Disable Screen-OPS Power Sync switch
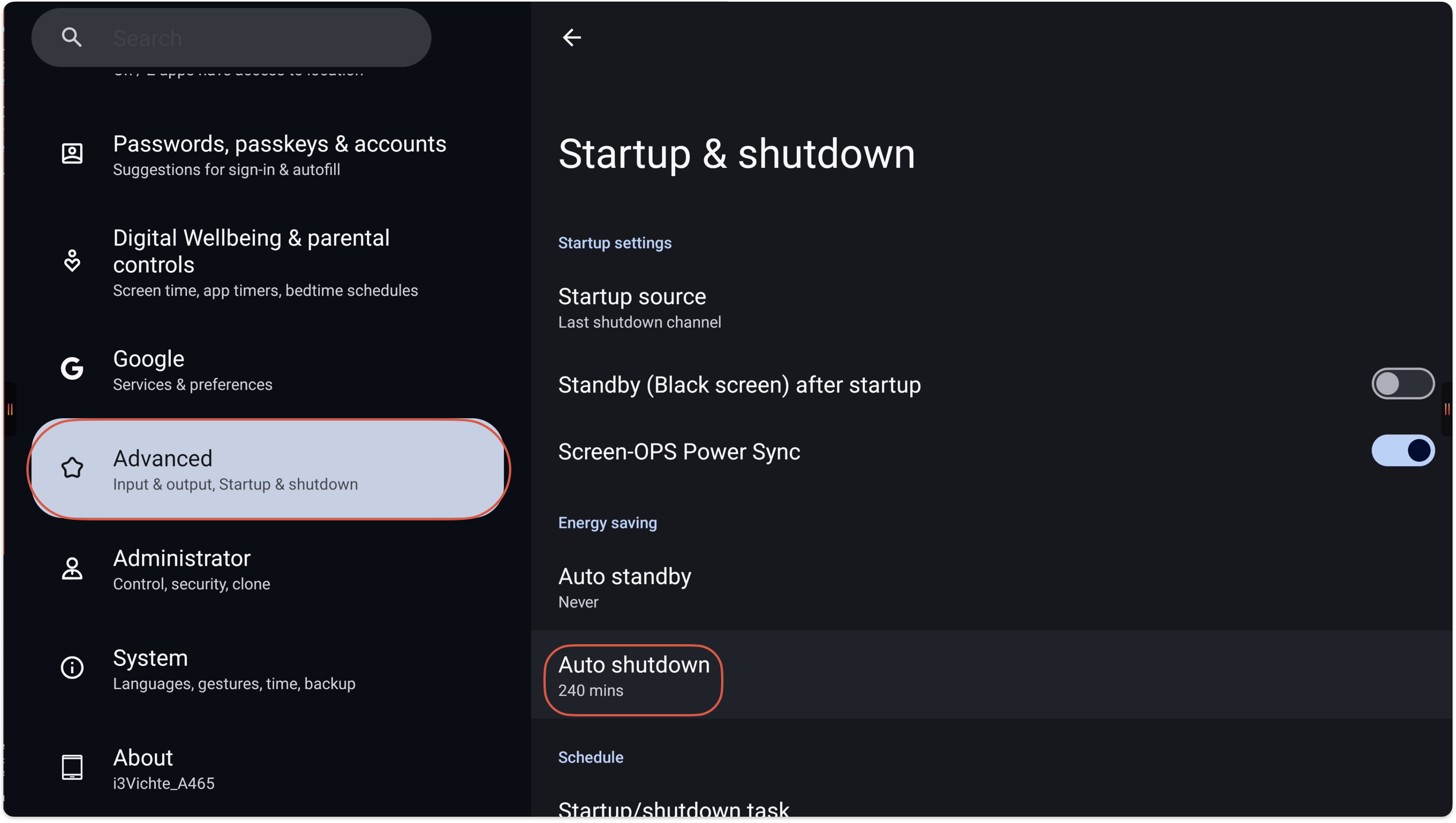The width and height of the screenshot is (1456, 823). click(x=1402, y=451)
